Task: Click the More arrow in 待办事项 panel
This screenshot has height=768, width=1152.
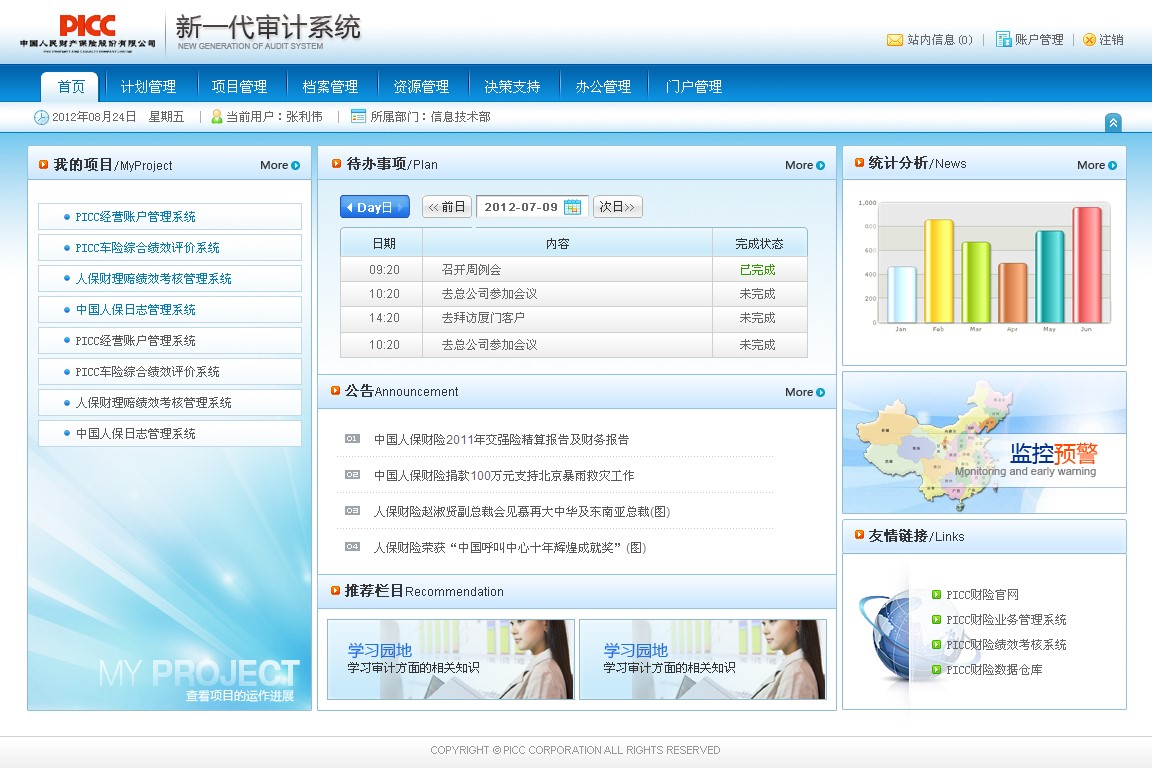Action: click(820, 165)
